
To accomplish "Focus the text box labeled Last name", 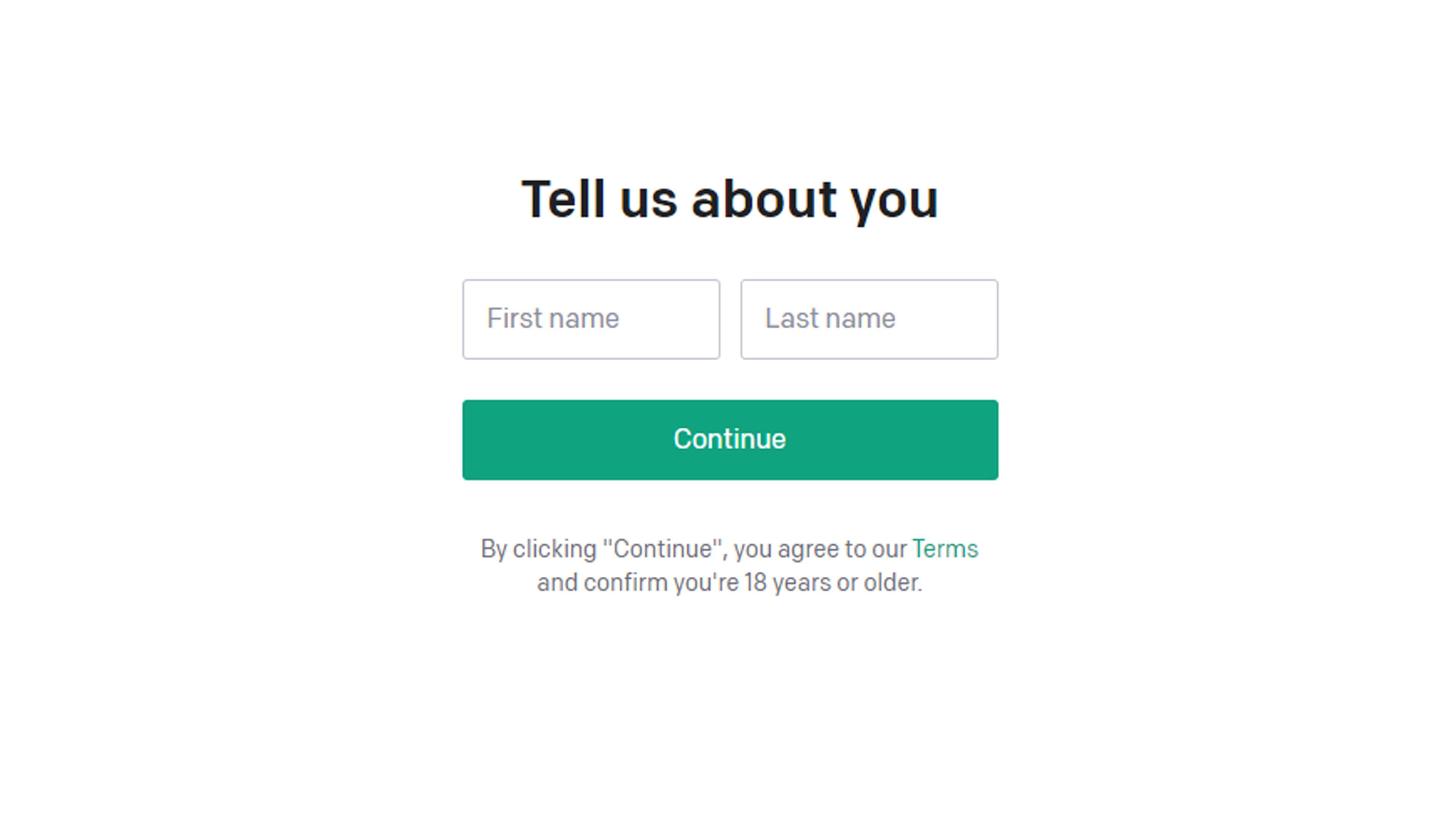I will point(869,319).
